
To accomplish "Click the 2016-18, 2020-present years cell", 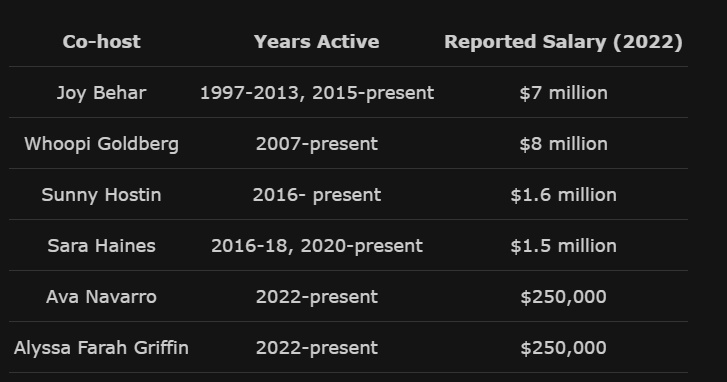I will pyautogui.click(x=317, y=246).
